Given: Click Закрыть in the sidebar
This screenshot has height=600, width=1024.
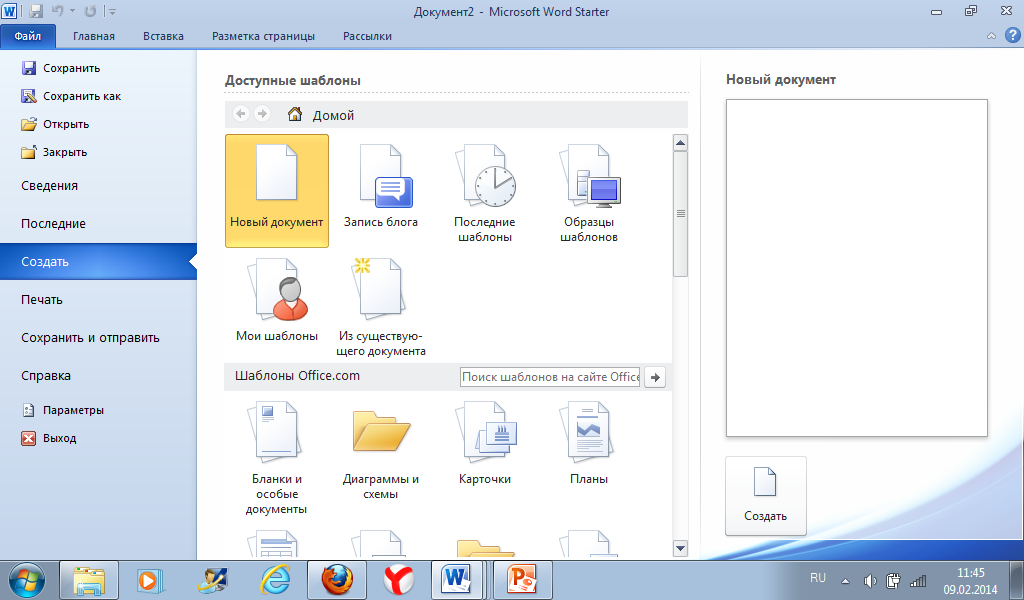Looking at the screenshot, I should pos(54,152).
